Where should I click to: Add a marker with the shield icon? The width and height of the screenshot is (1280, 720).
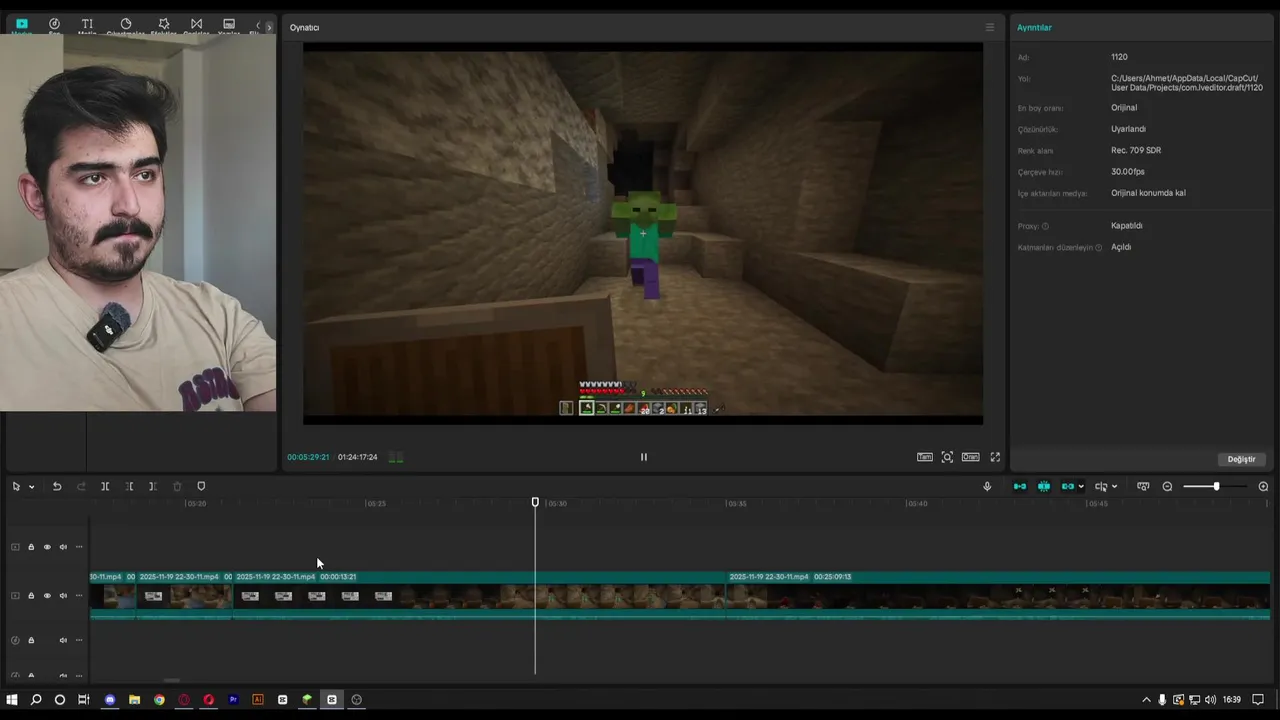[201, 487]
